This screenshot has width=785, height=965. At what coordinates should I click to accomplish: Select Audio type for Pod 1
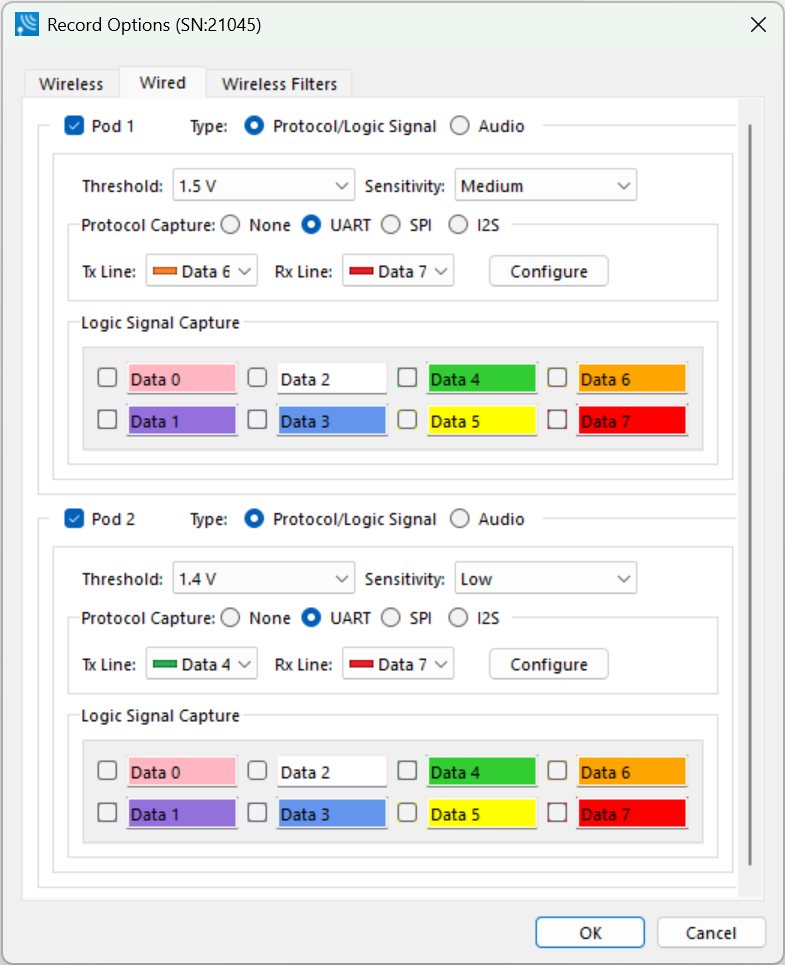[460, 126]
